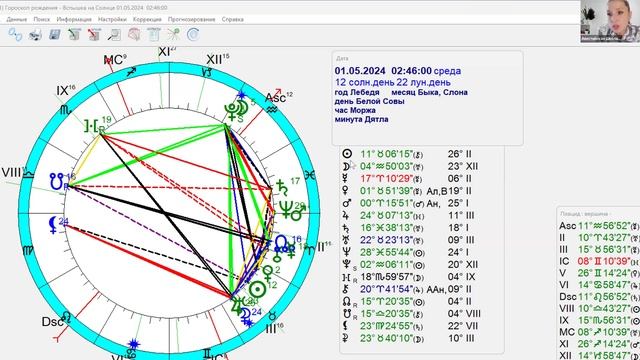
Task: Click the aspects table toolbar icon
Action: (x=153, y=35)
